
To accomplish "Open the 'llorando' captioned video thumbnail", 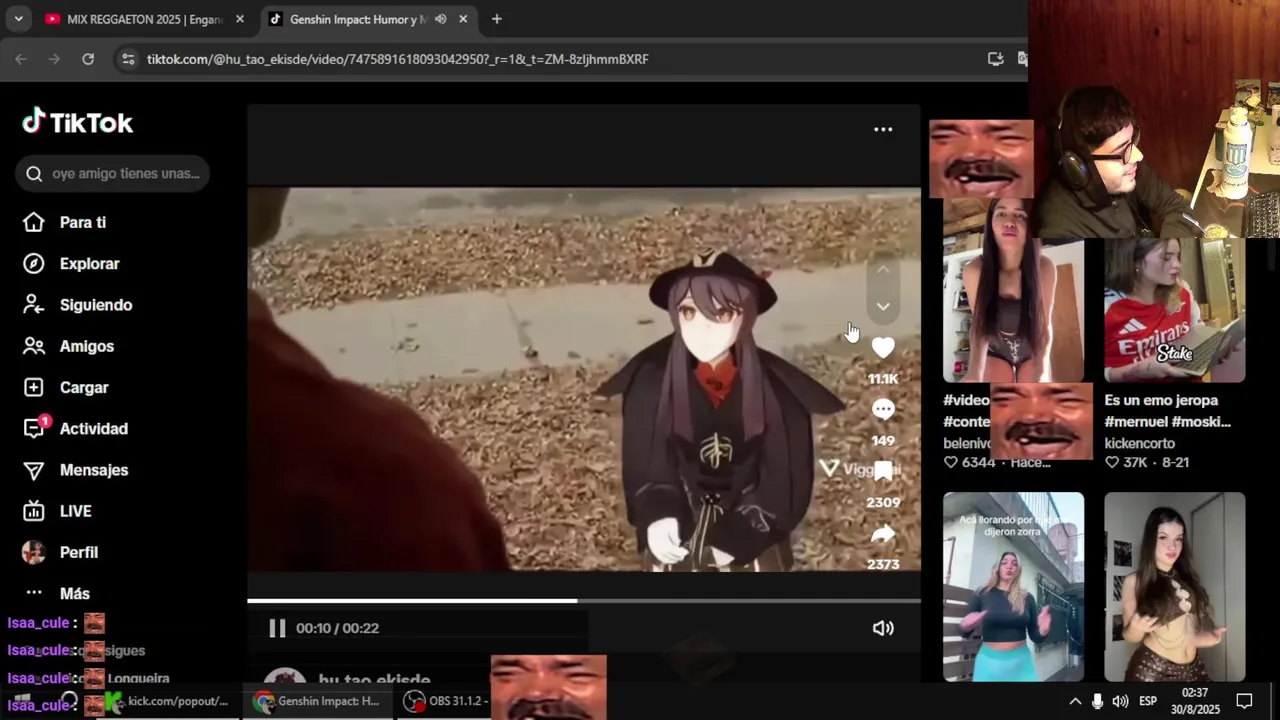I will pos(1013,587).
